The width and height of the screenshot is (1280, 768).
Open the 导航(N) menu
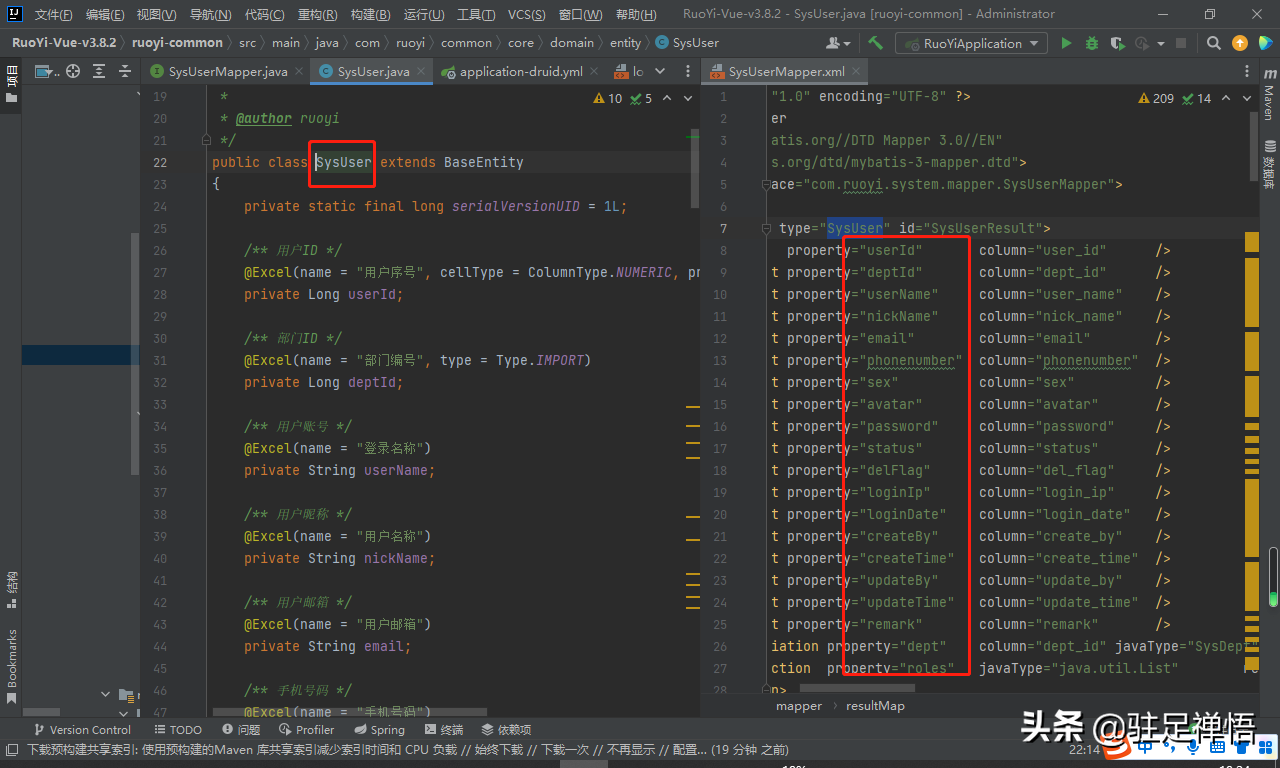coord(210,14)
